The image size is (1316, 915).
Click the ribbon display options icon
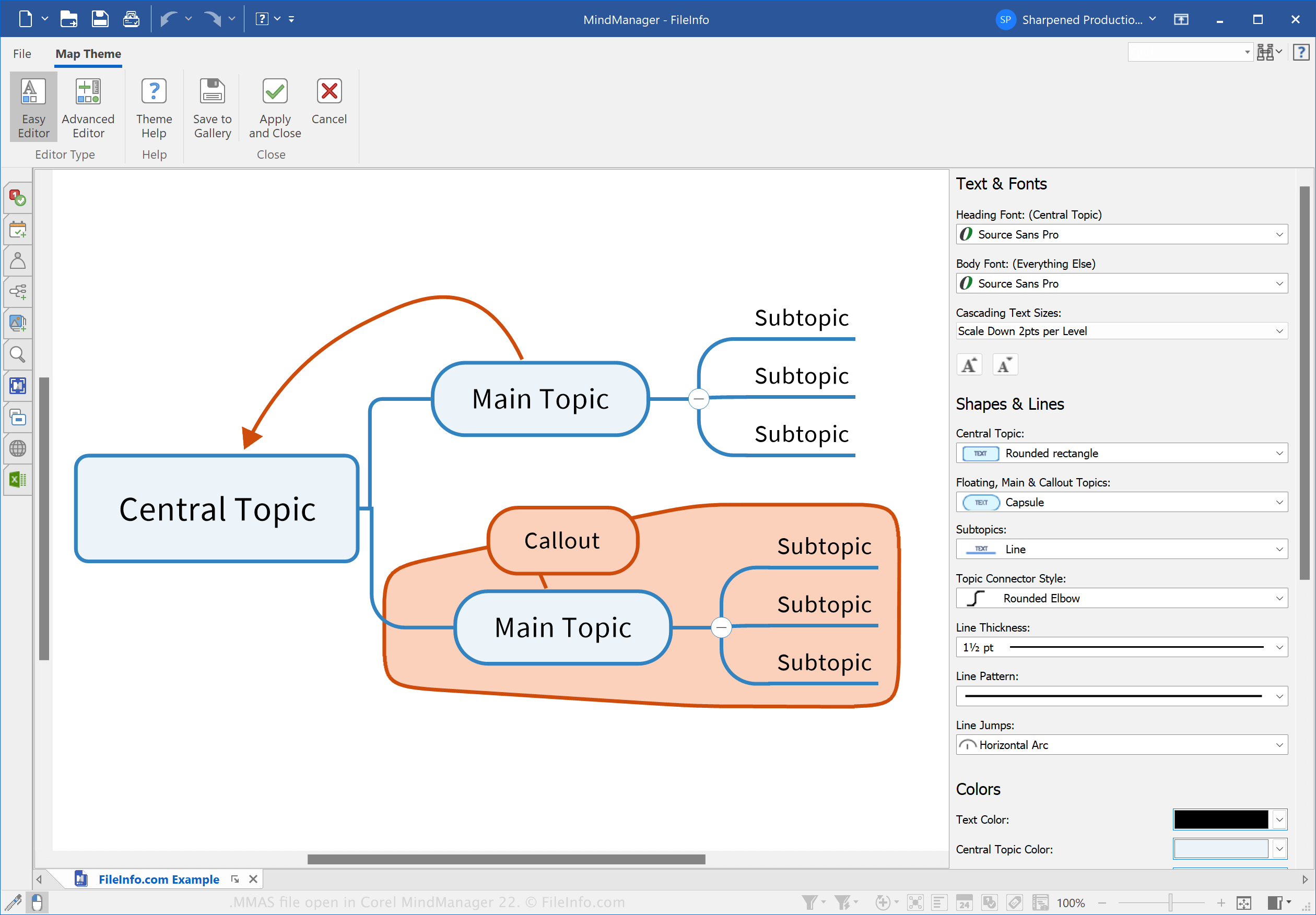pyautogui.click(x=1181, y=19)
